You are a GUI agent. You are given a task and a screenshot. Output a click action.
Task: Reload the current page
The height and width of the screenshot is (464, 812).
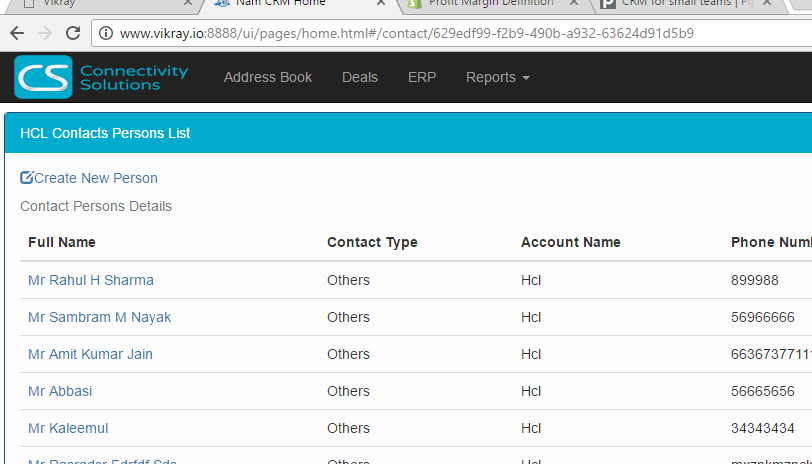pos(73,33)
